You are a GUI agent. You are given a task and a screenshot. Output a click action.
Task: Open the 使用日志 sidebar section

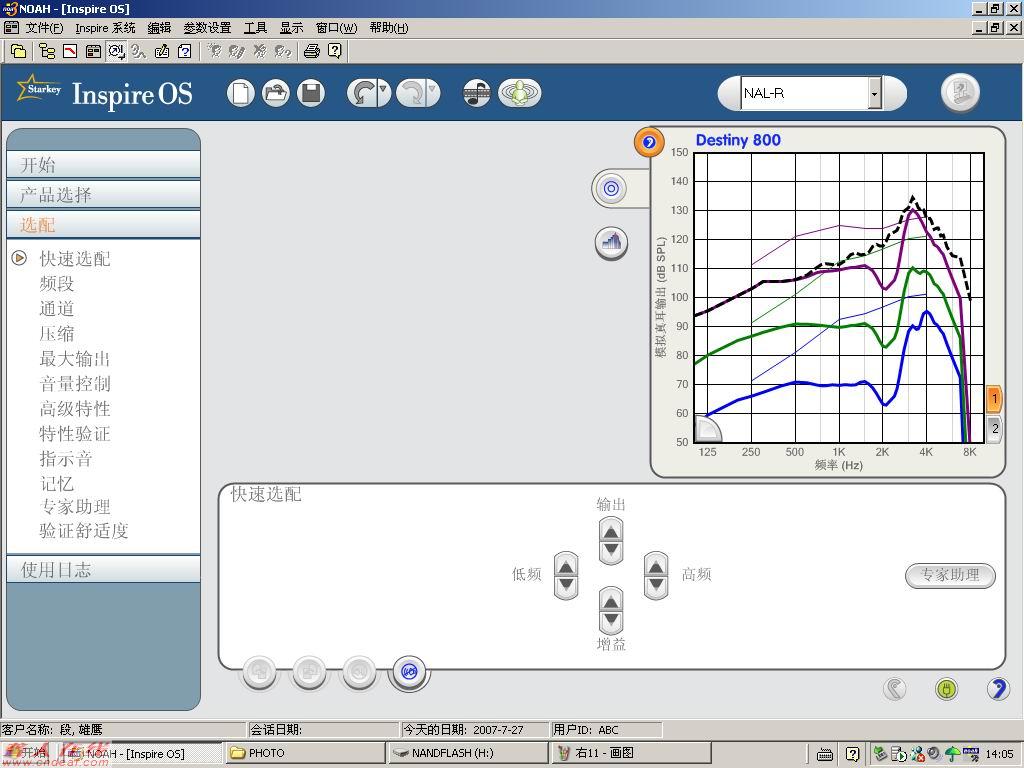[103, 569]
